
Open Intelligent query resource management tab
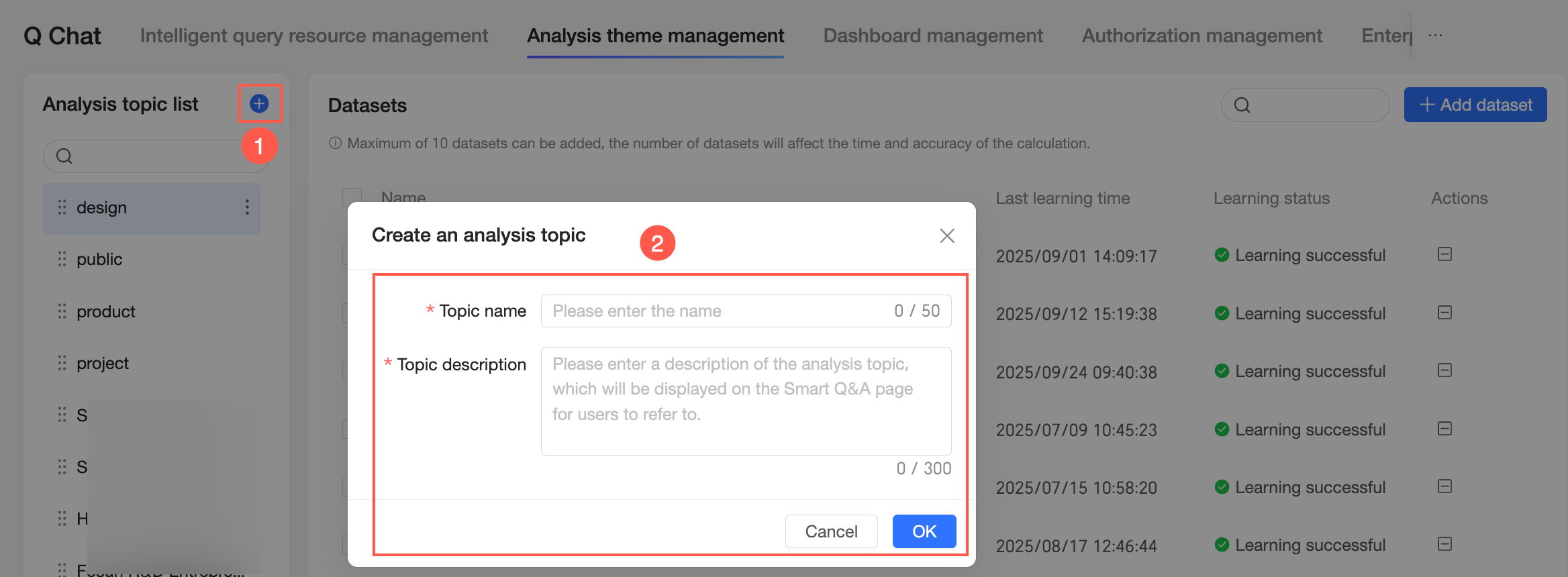313,36
